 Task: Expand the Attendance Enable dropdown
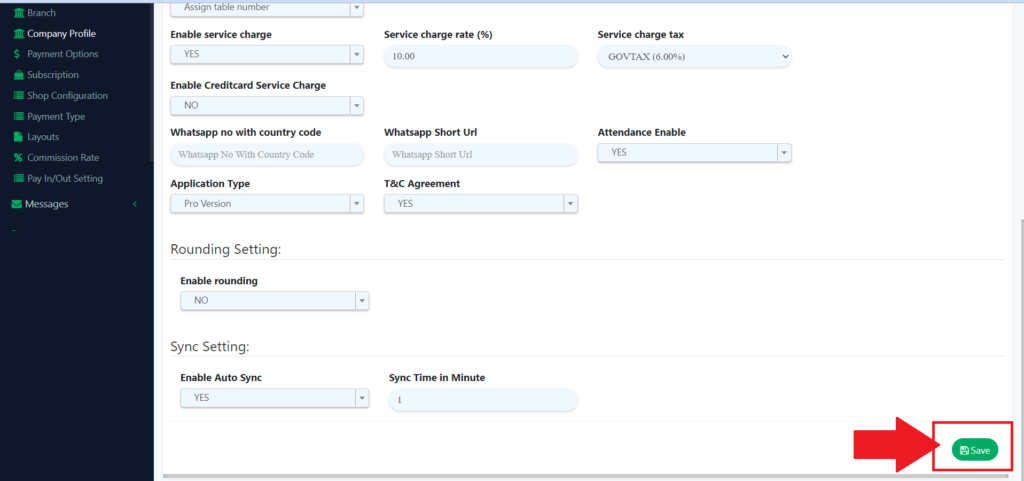point(694,153)
